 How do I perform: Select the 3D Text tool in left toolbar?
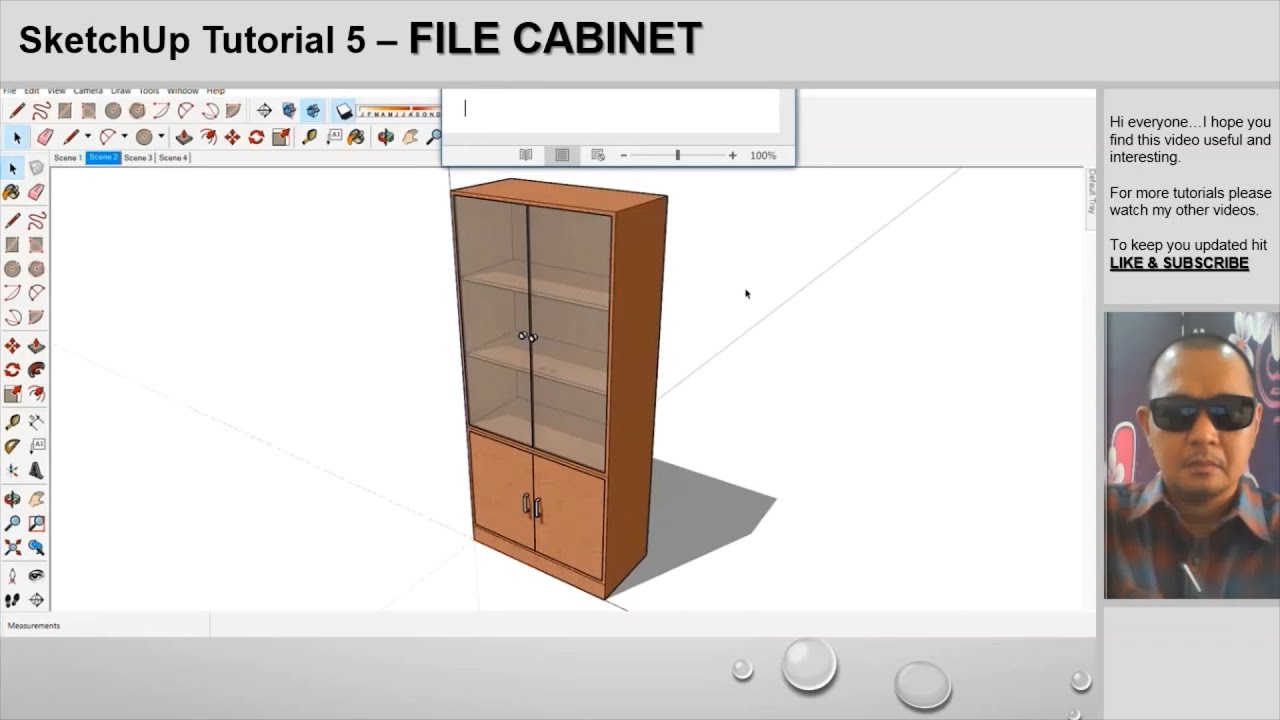pyautogui.click(x=36, y=470)
